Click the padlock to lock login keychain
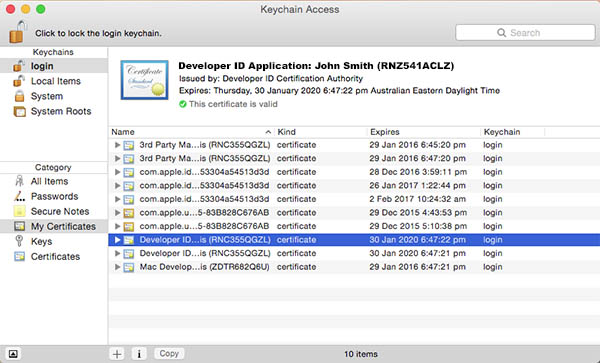The image size is (600, 363). click(x=18, y=32)
